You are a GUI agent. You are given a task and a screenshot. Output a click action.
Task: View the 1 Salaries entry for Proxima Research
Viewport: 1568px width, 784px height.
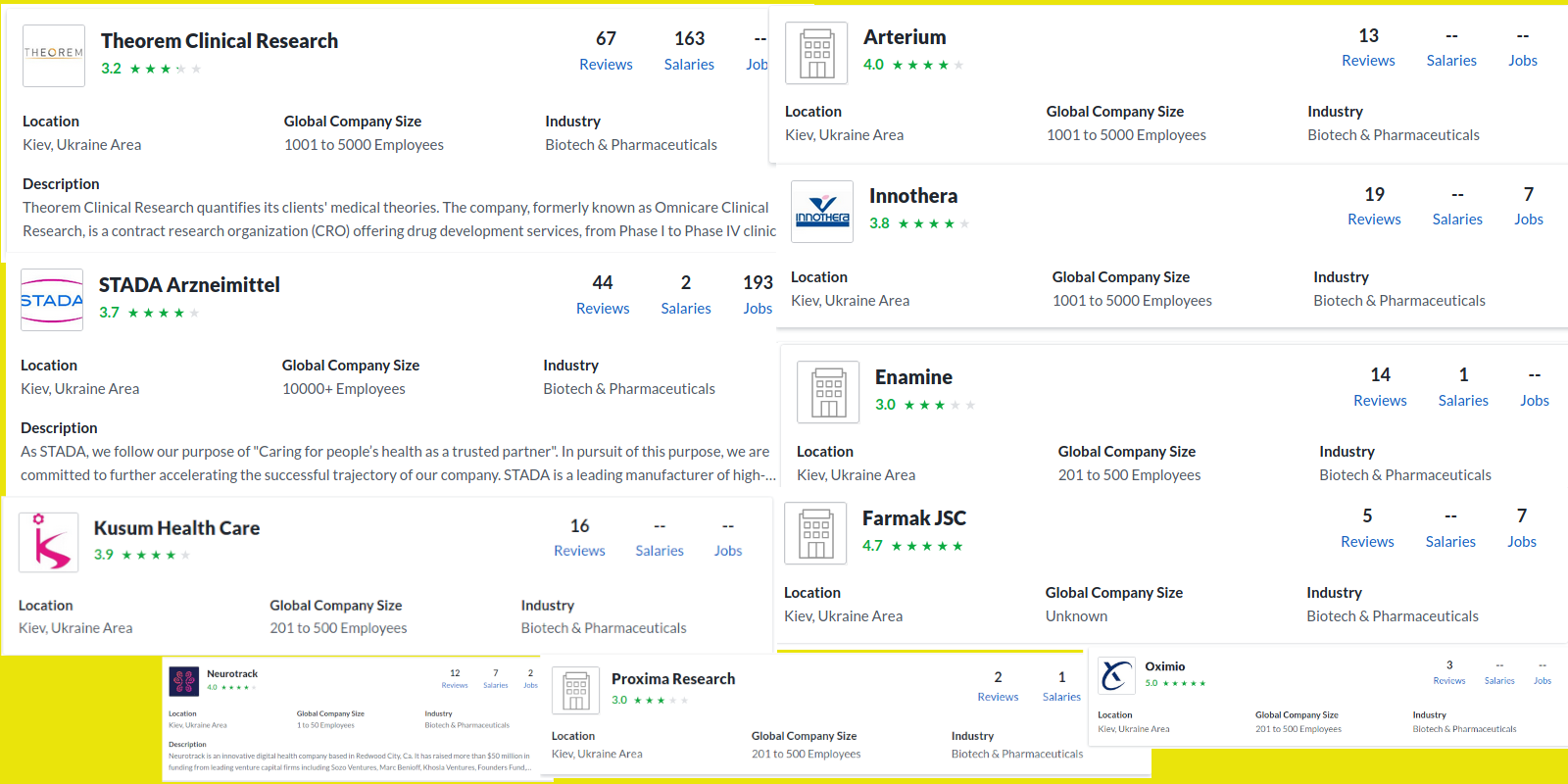(1061, 686)
